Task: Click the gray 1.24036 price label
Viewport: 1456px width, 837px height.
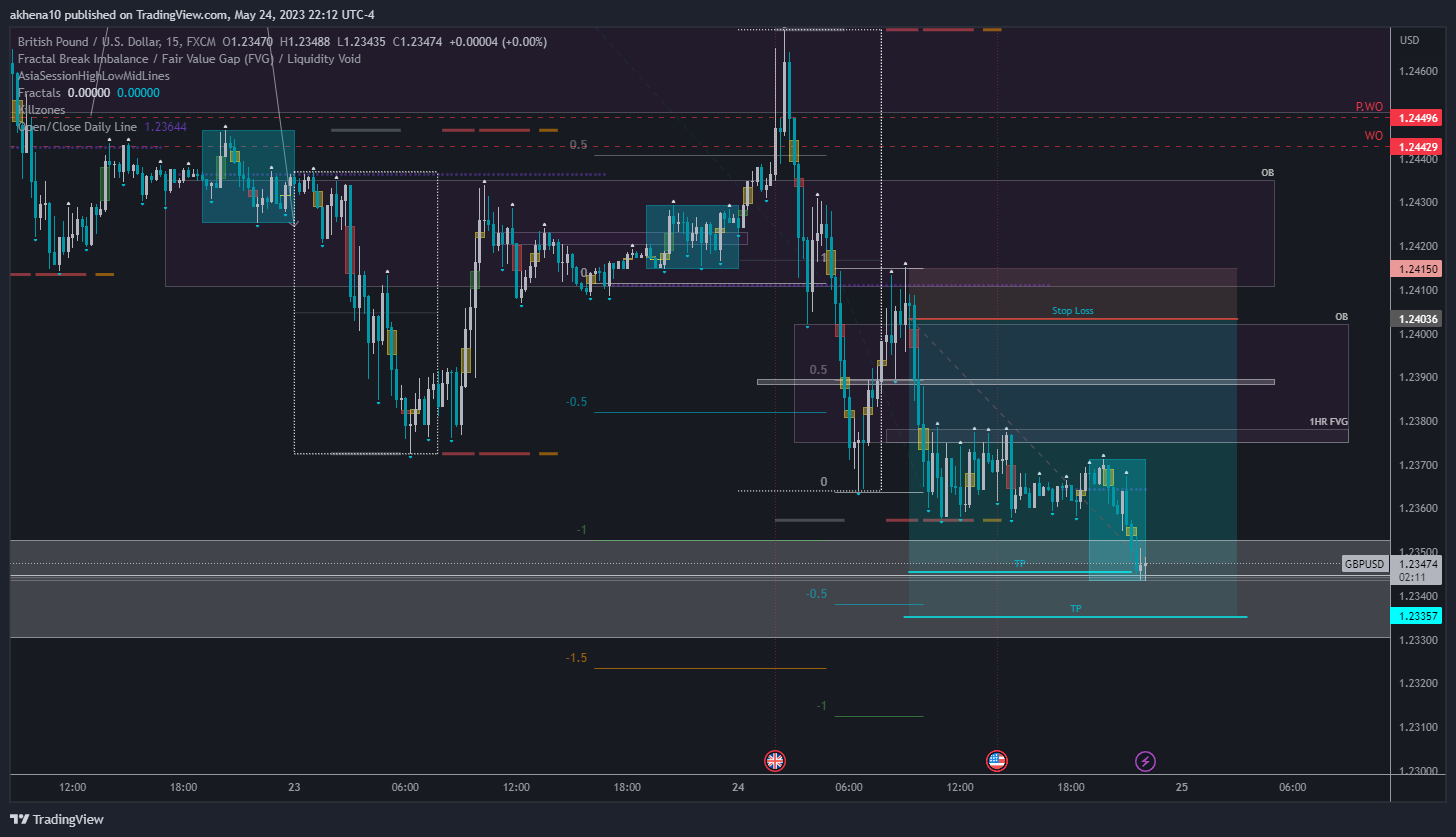Action: pos(1419,319)
